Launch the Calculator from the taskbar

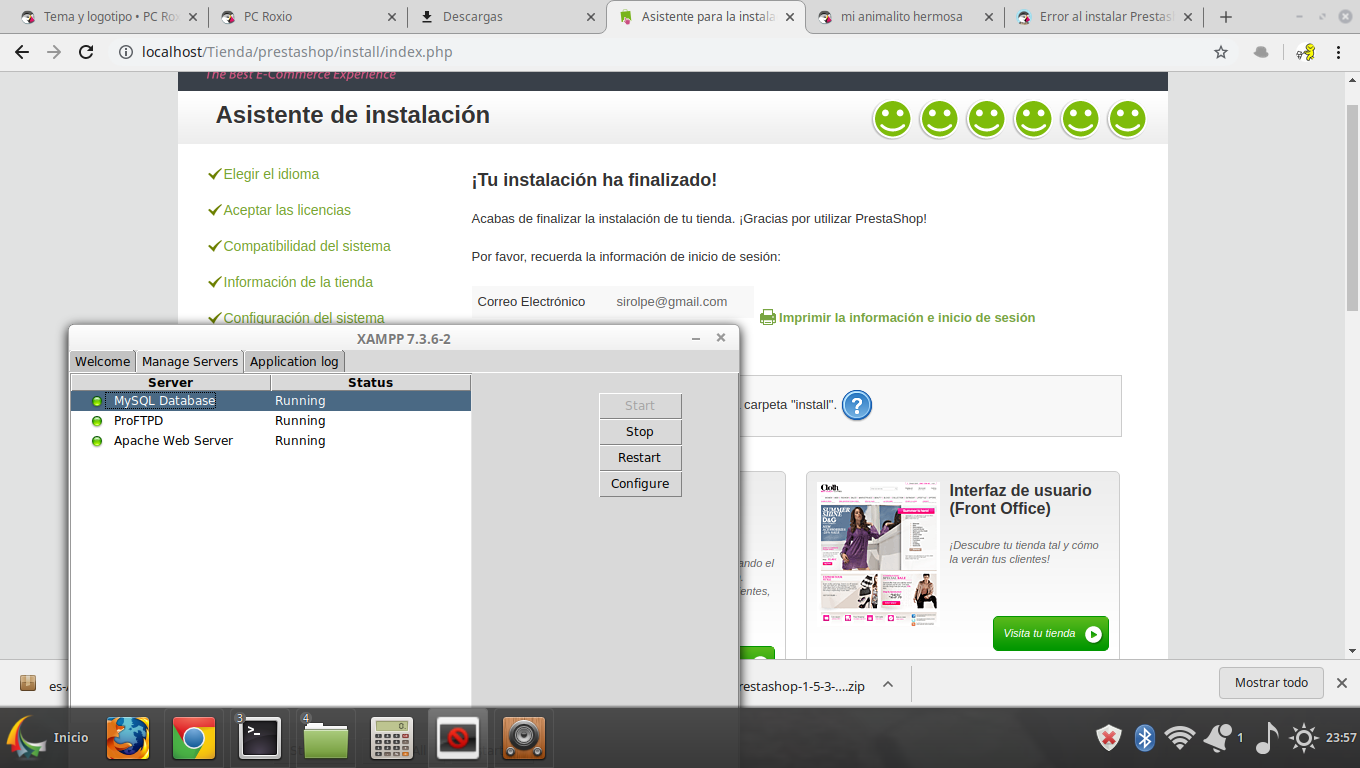[x=392, y=738]
